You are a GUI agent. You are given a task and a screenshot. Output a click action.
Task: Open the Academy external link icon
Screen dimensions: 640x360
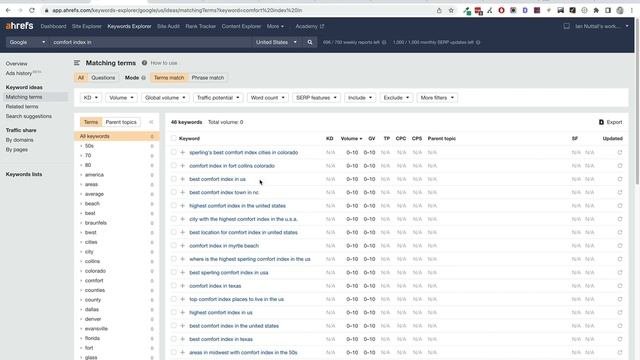(x=322, y=26)
